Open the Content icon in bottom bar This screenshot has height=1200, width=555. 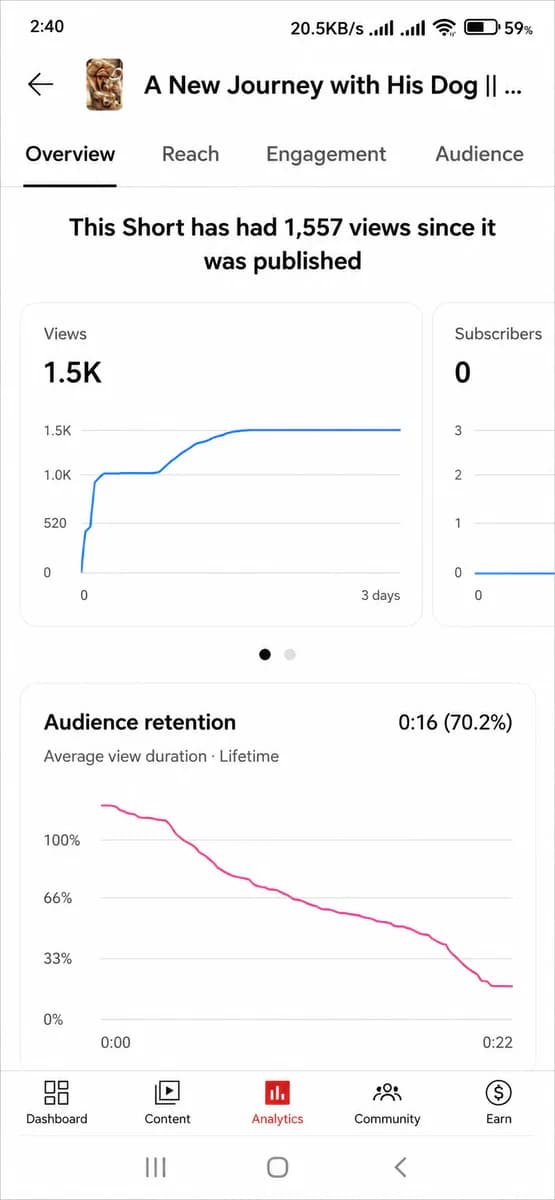[167, 1091]
